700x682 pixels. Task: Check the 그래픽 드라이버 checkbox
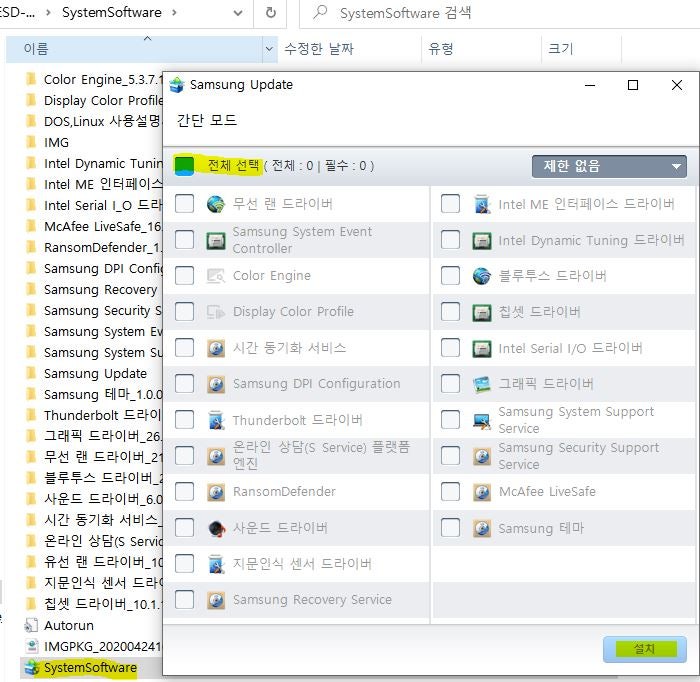tap(450, 384)
